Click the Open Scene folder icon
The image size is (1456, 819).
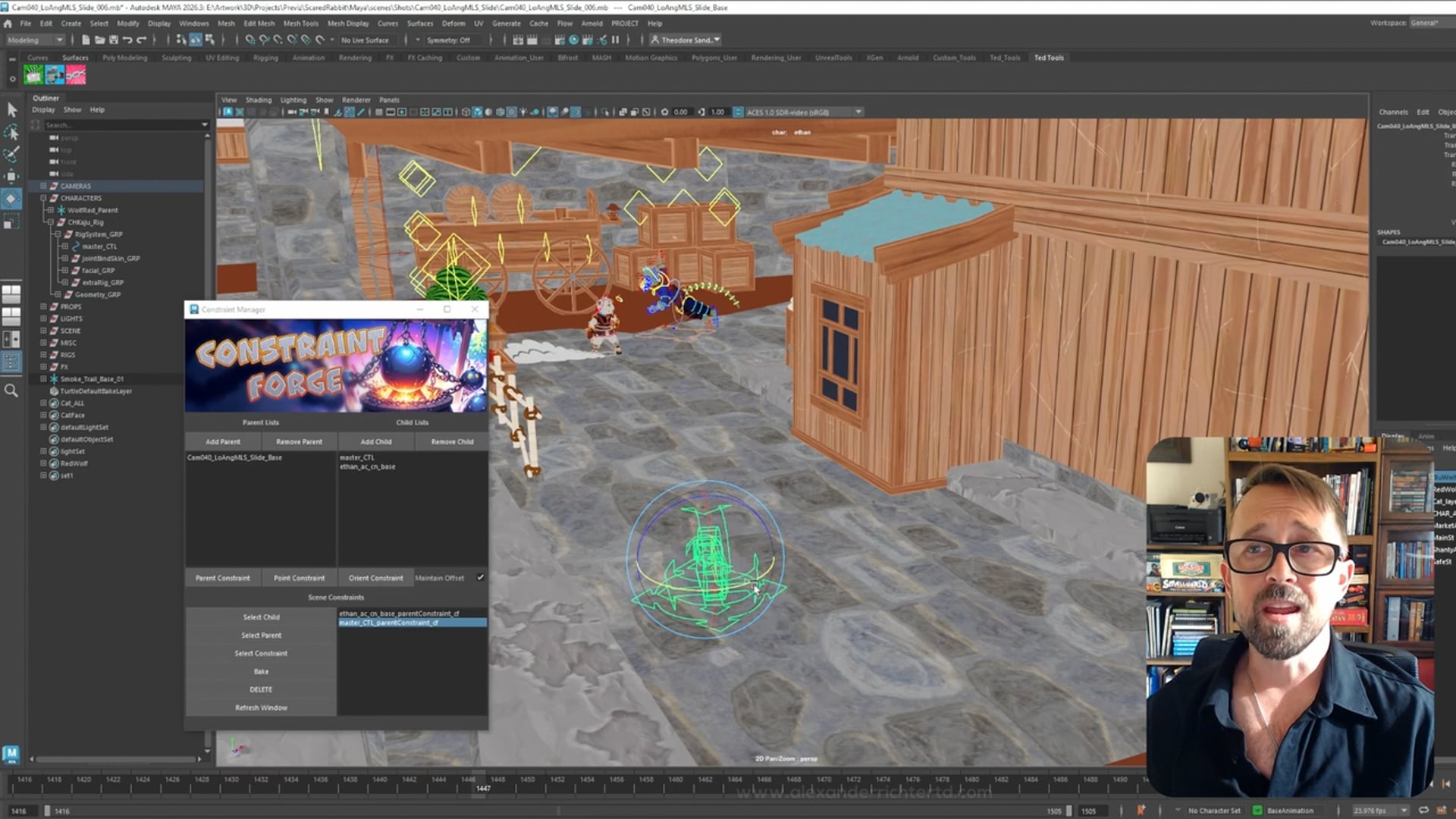[x=99, y=40]
